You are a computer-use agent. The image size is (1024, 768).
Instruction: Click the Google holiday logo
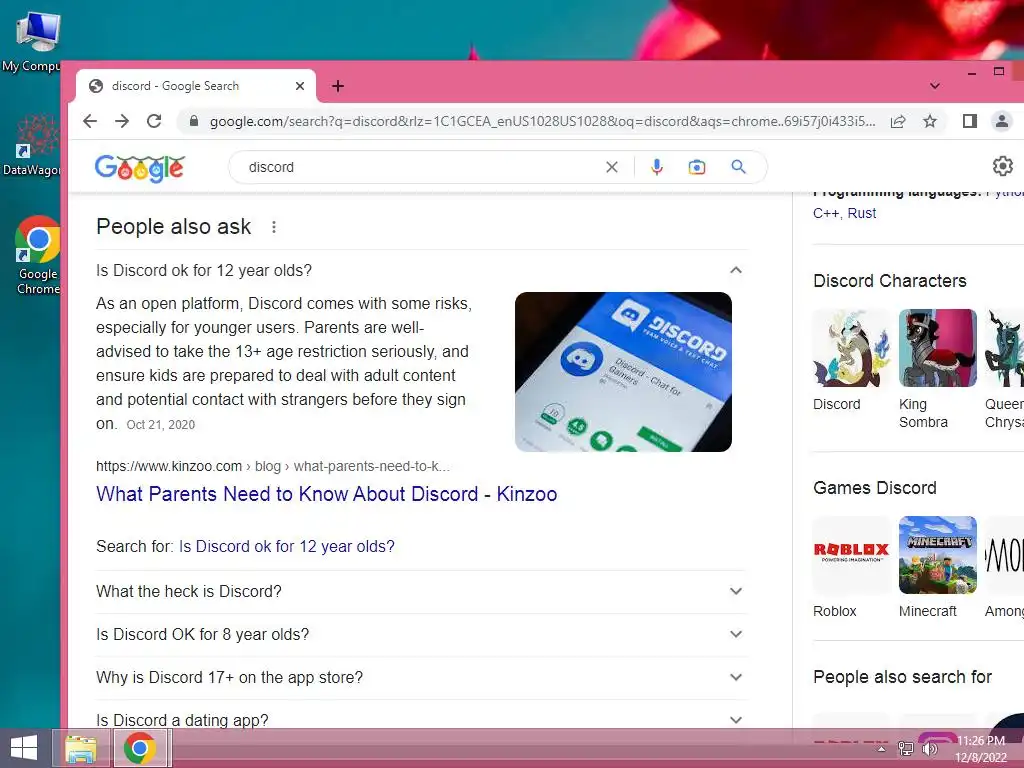point(140,168)
